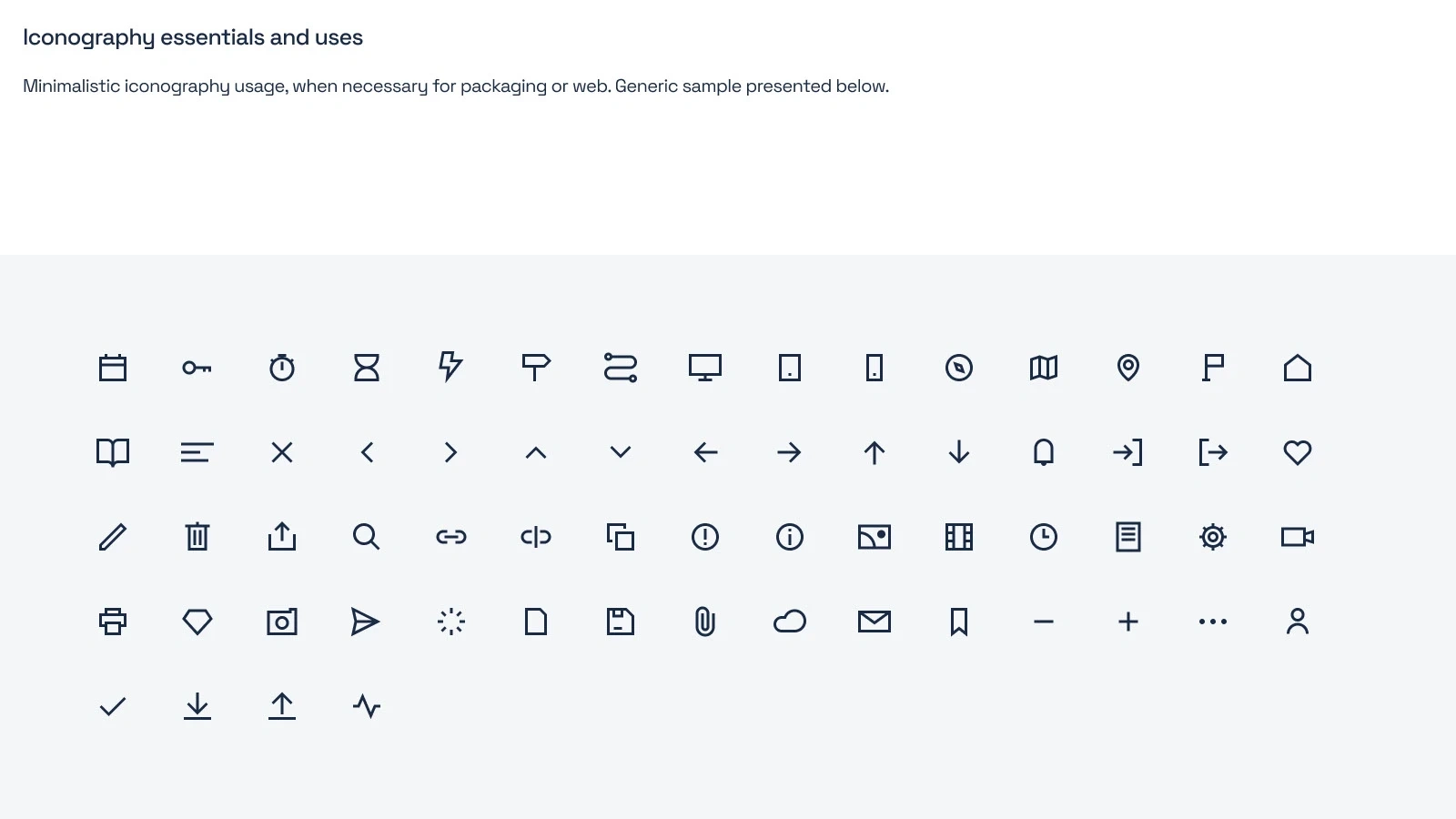Select the heart icon

coord(1298,452)
